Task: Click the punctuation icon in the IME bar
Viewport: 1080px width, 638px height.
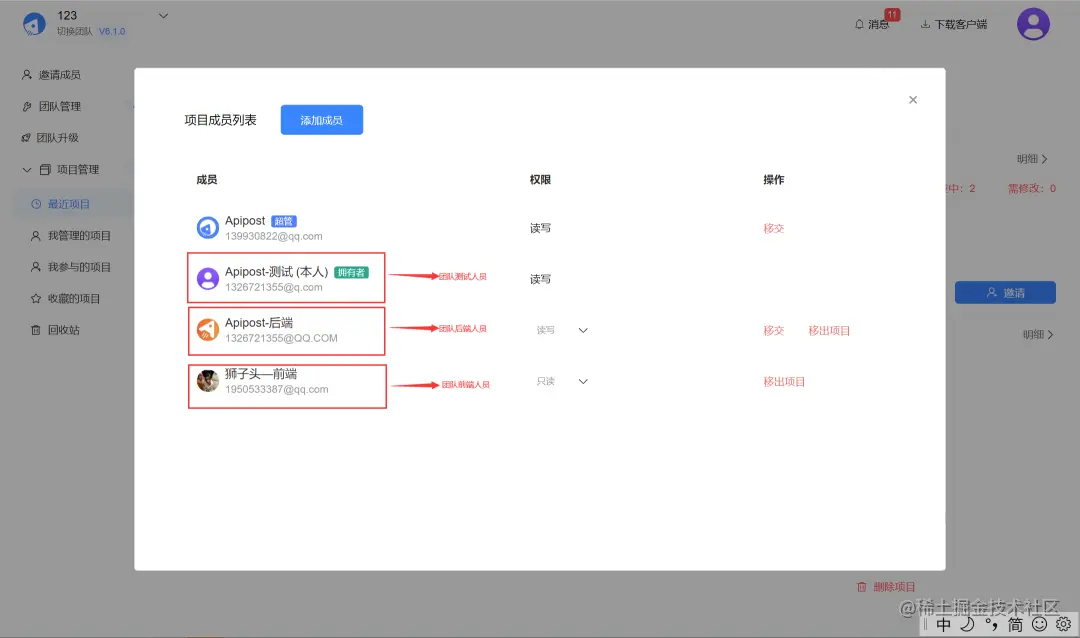Action: (x=991, y=624)
